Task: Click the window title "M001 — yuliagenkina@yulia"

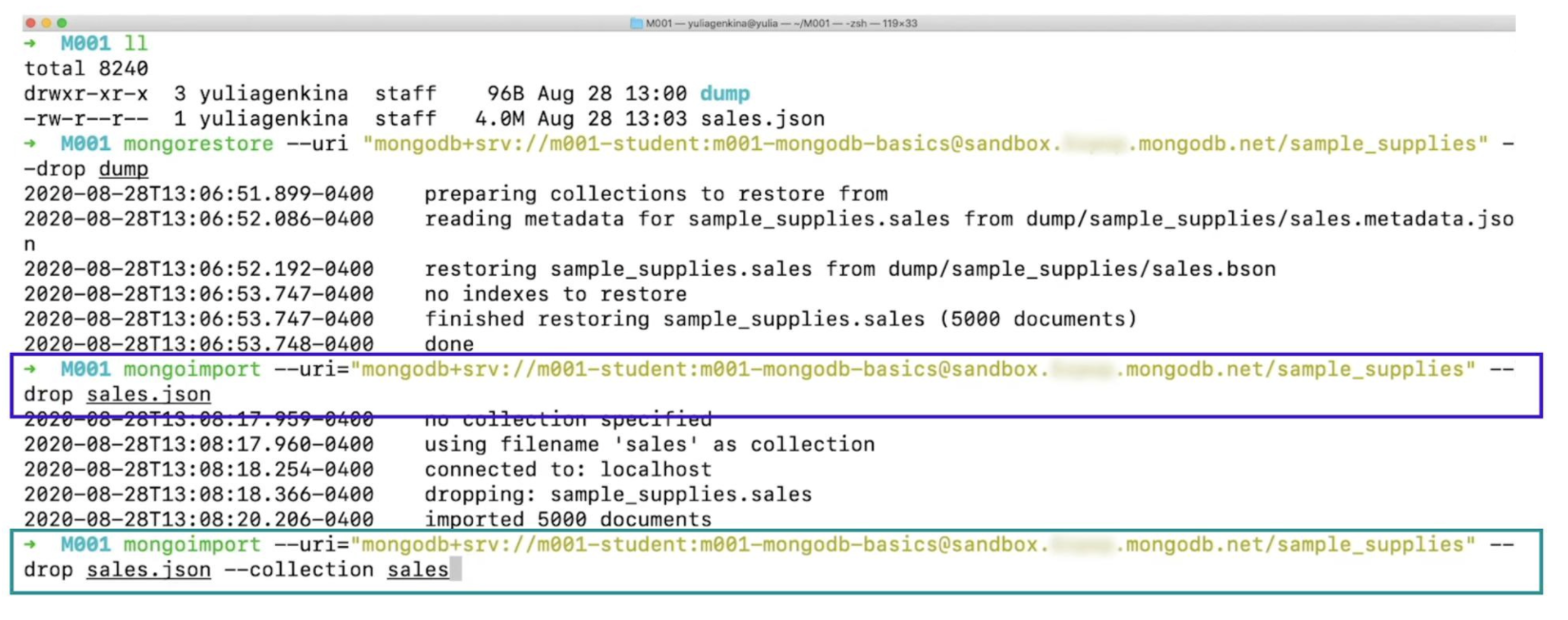Action: 712,24
